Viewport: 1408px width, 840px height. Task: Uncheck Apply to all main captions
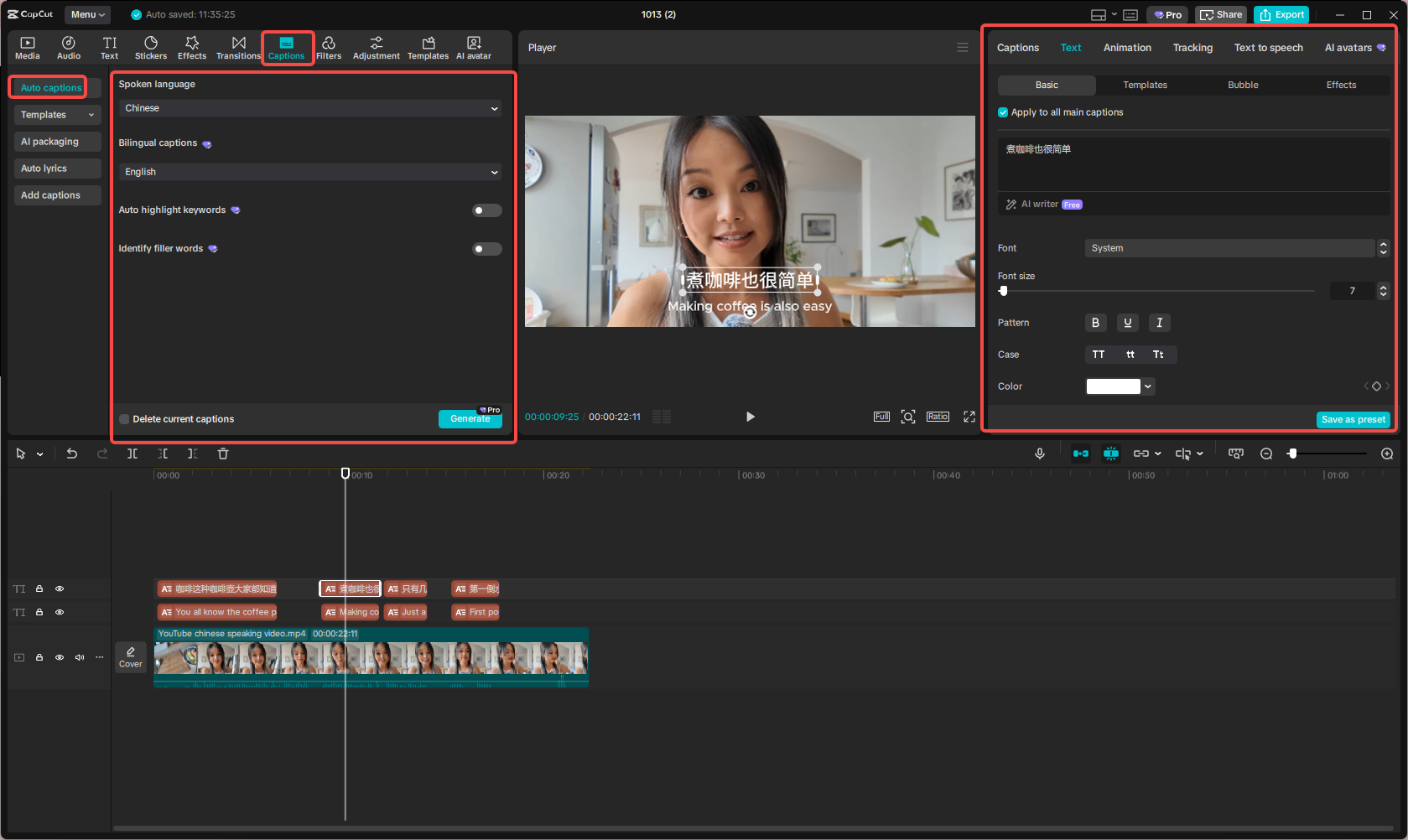(x=1003, y=111)
